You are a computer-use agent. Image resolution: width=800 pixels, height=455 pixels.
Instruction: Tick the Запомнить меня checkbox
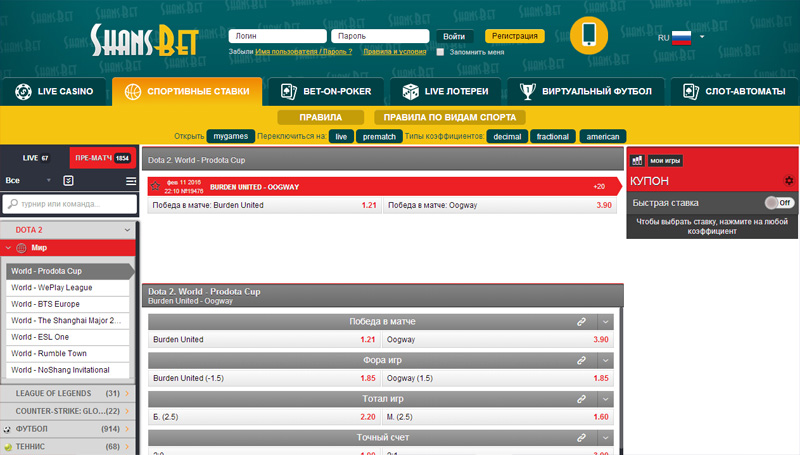[440, 52]
